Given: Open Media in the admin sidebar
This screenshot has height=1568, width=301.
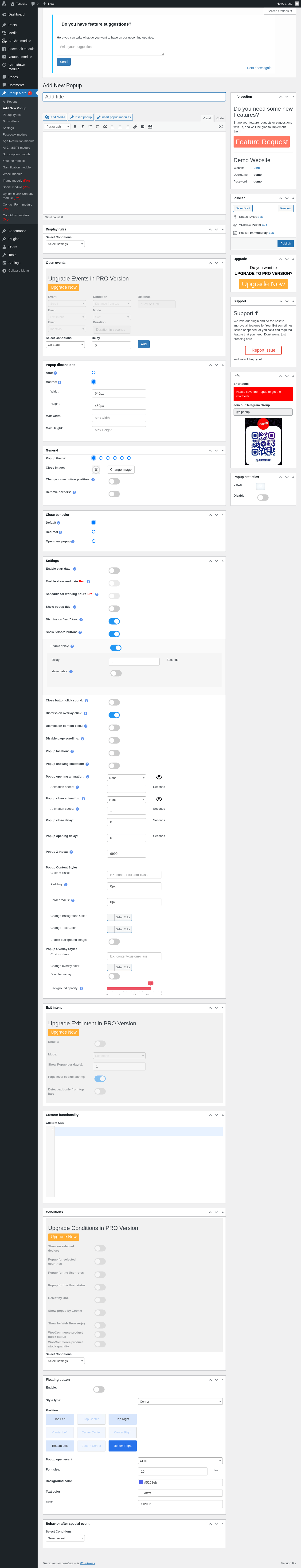Looking at the screenshot, I should 18,33.
